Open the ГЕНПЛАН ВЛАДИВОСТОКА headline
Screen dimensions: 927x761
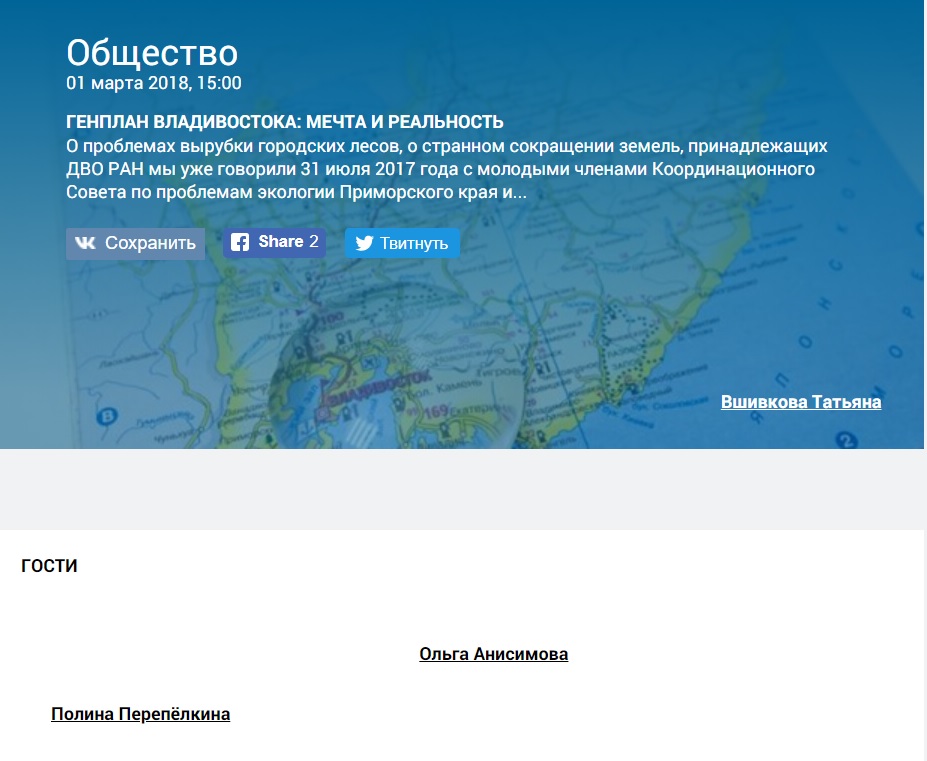284,122
